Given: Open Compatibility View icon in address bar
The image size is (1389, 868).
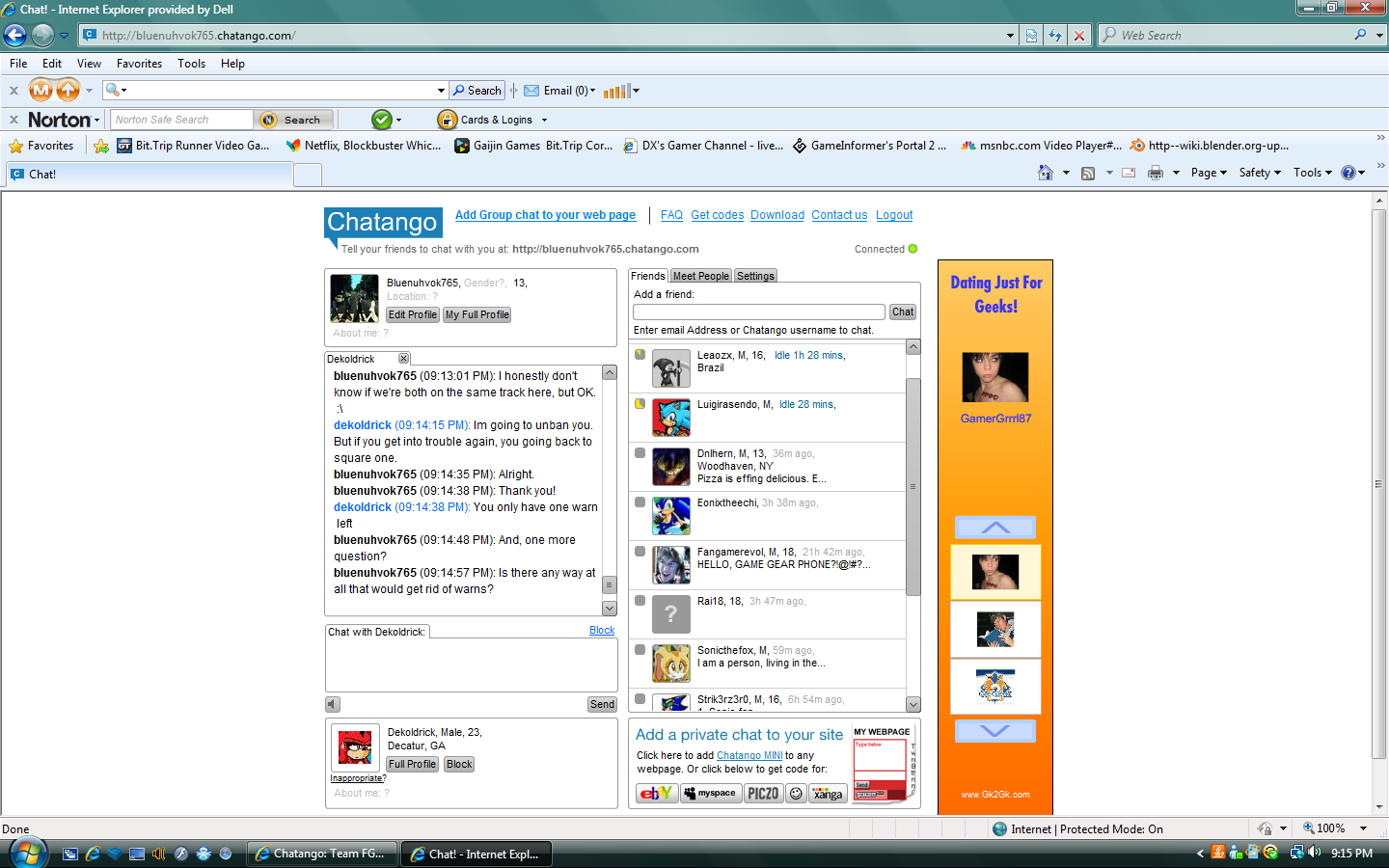Looking at the screenshot, I should point(1032,36).
